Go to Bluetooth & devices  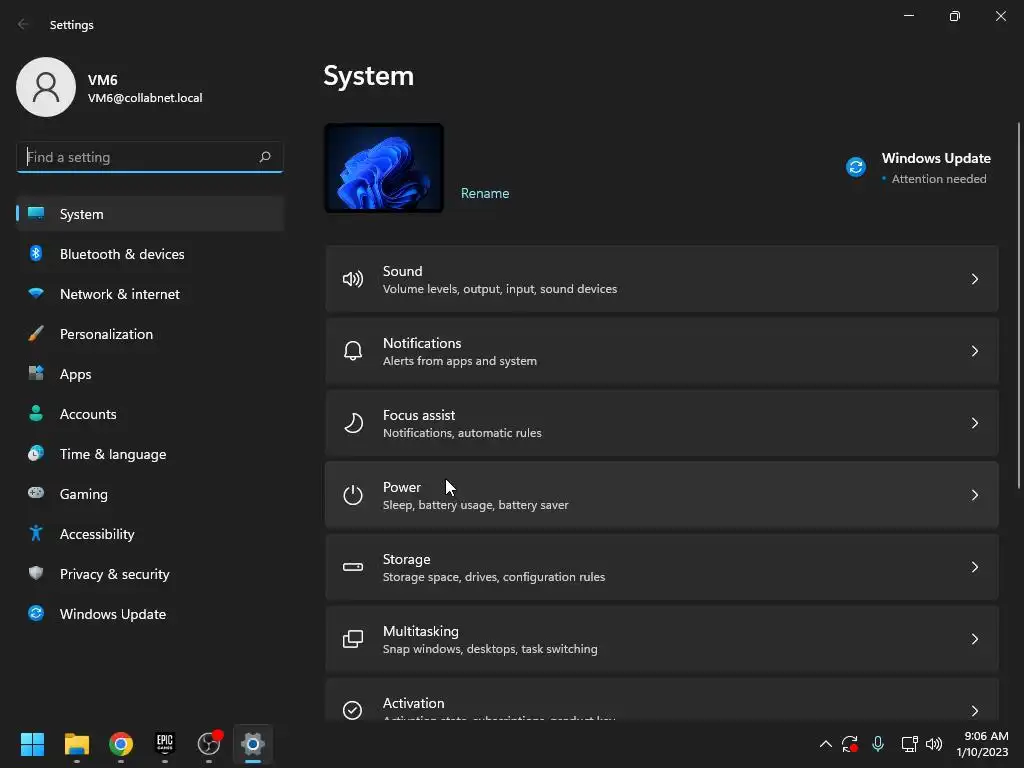point(150,254)
